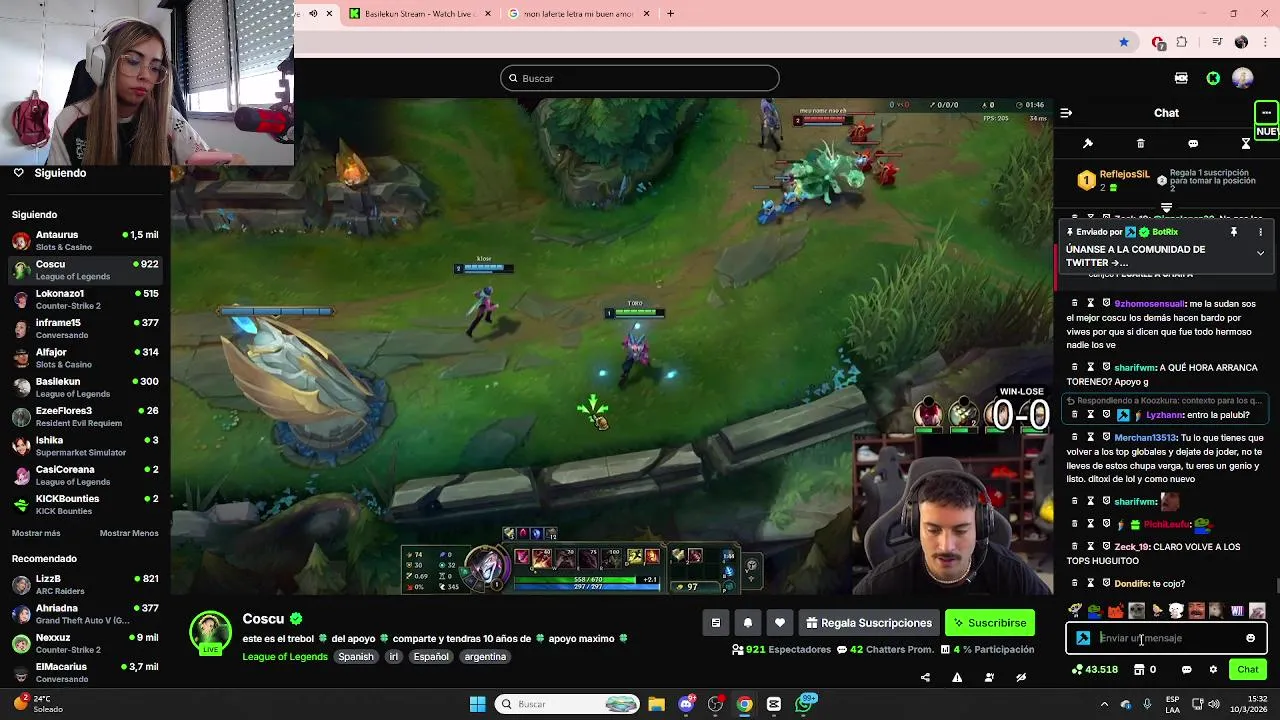
Task: Open user profile avatar menu
Action: tap(1243, 78)
